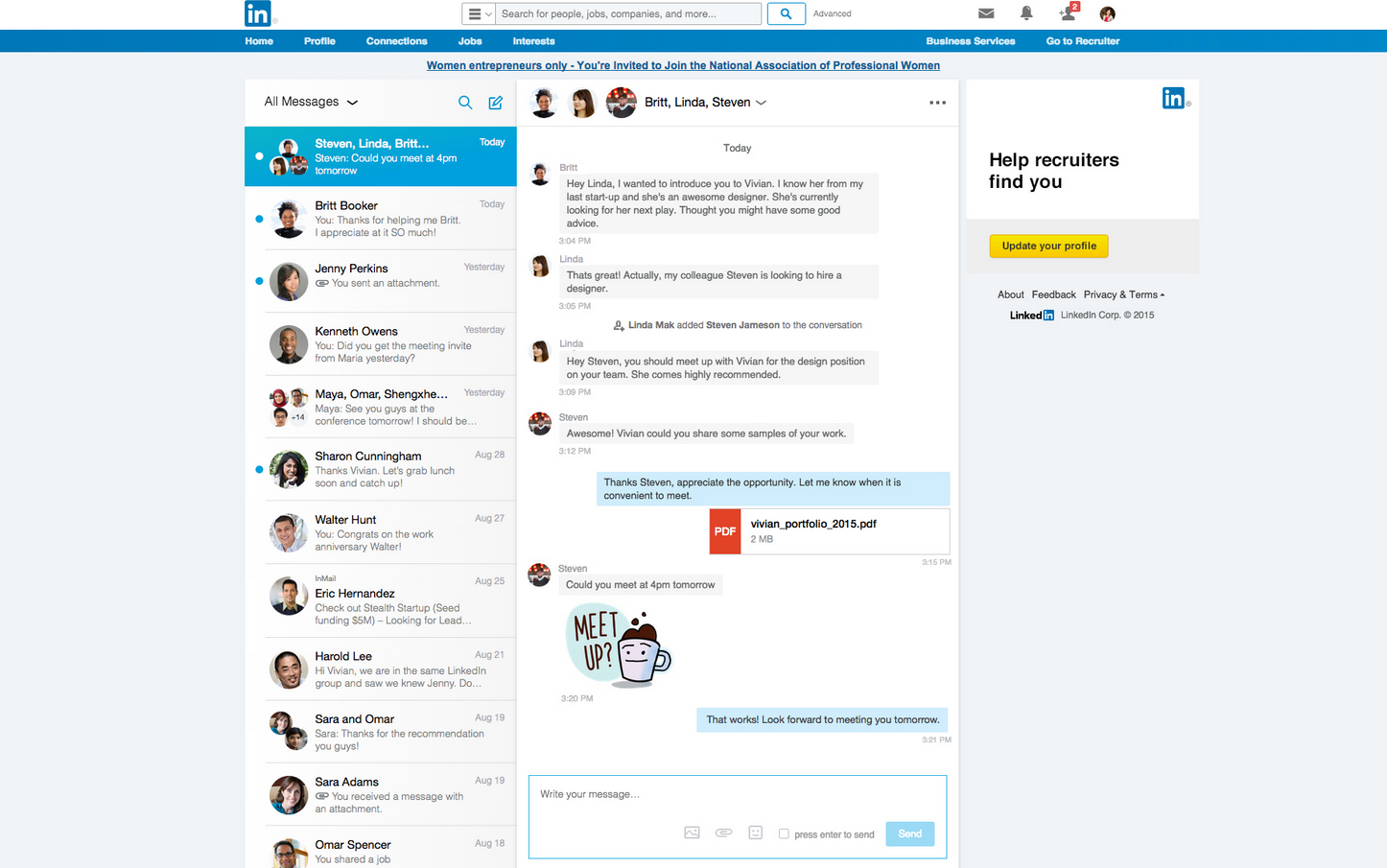Open the LinkedIn home logo
Image resolution: width=1387 pixels, height=868 pixels.
[x=258, y=13]
